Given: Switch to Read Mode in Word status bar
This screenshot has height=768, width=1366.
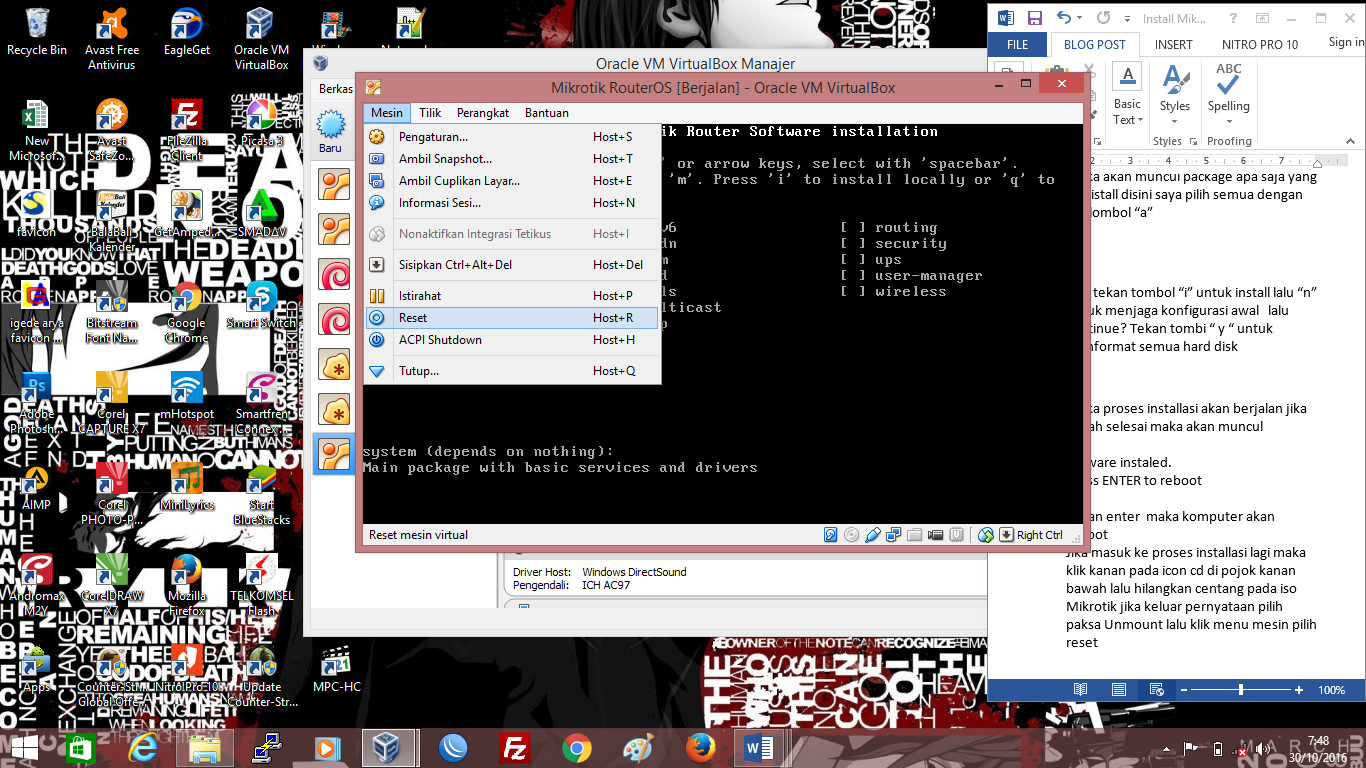Looking at the screenshot, I should pos(1080,690).
